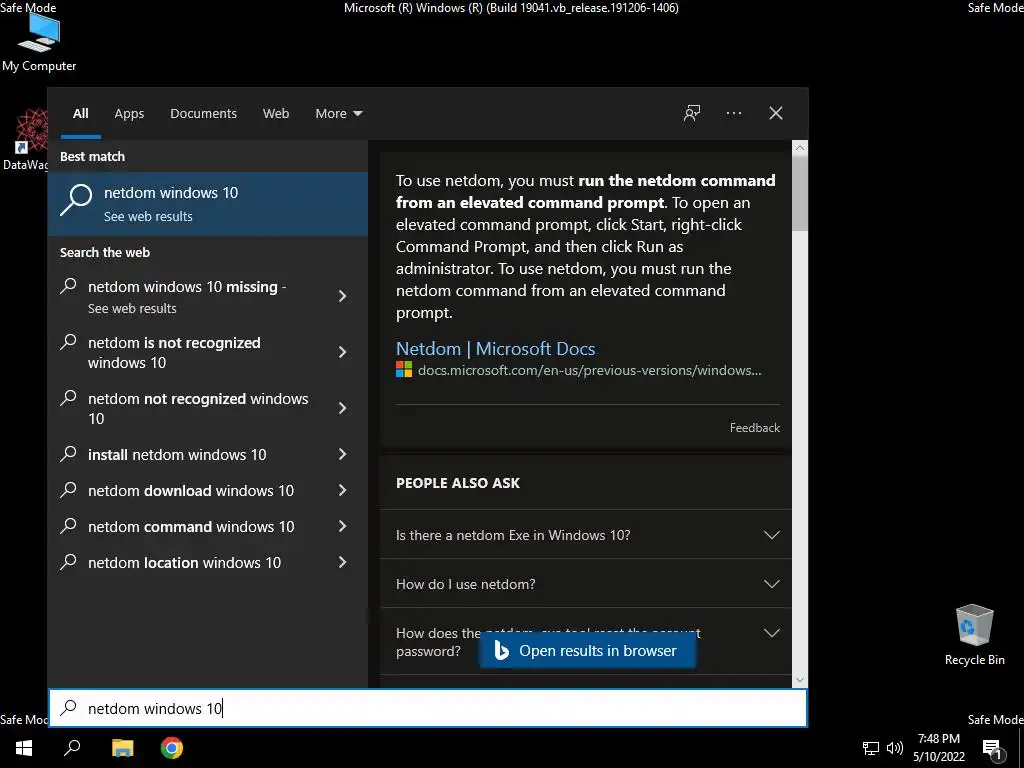This screenshot has width=1024, height=768.
Task: Click scrollbar down arrow in preview pane
Action: [800, 680]
